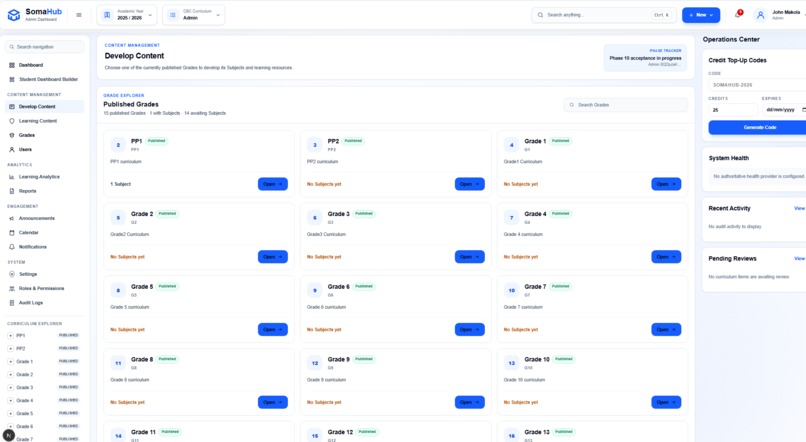This screenshot has height=442, width=806.
Task: Open the Grade 4 card
Action: 666,257
